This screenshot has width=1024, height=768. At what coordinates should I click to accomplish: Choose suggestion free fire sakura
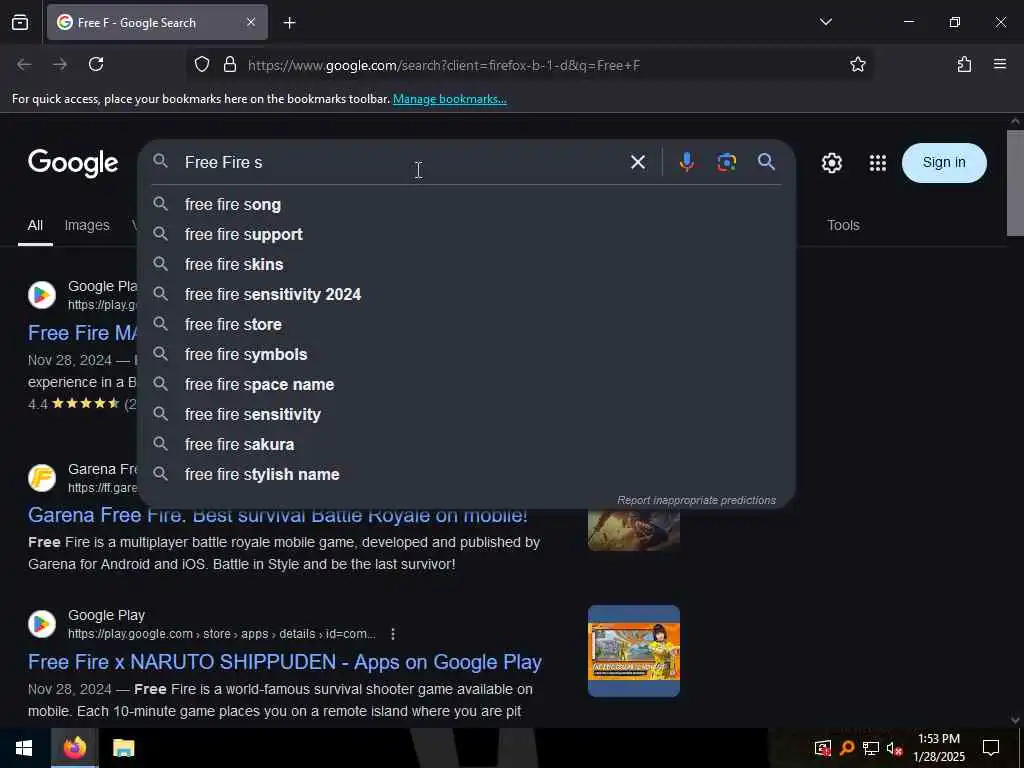[466, 445]
